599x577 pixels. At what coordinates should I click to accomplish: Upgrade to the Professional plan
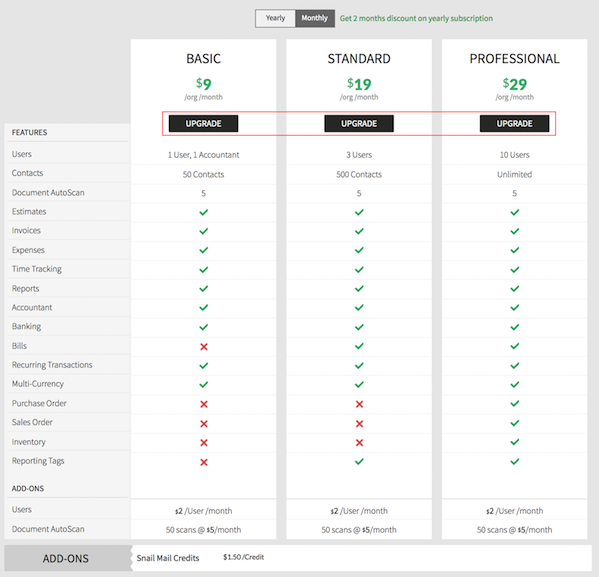coord(514,123)
